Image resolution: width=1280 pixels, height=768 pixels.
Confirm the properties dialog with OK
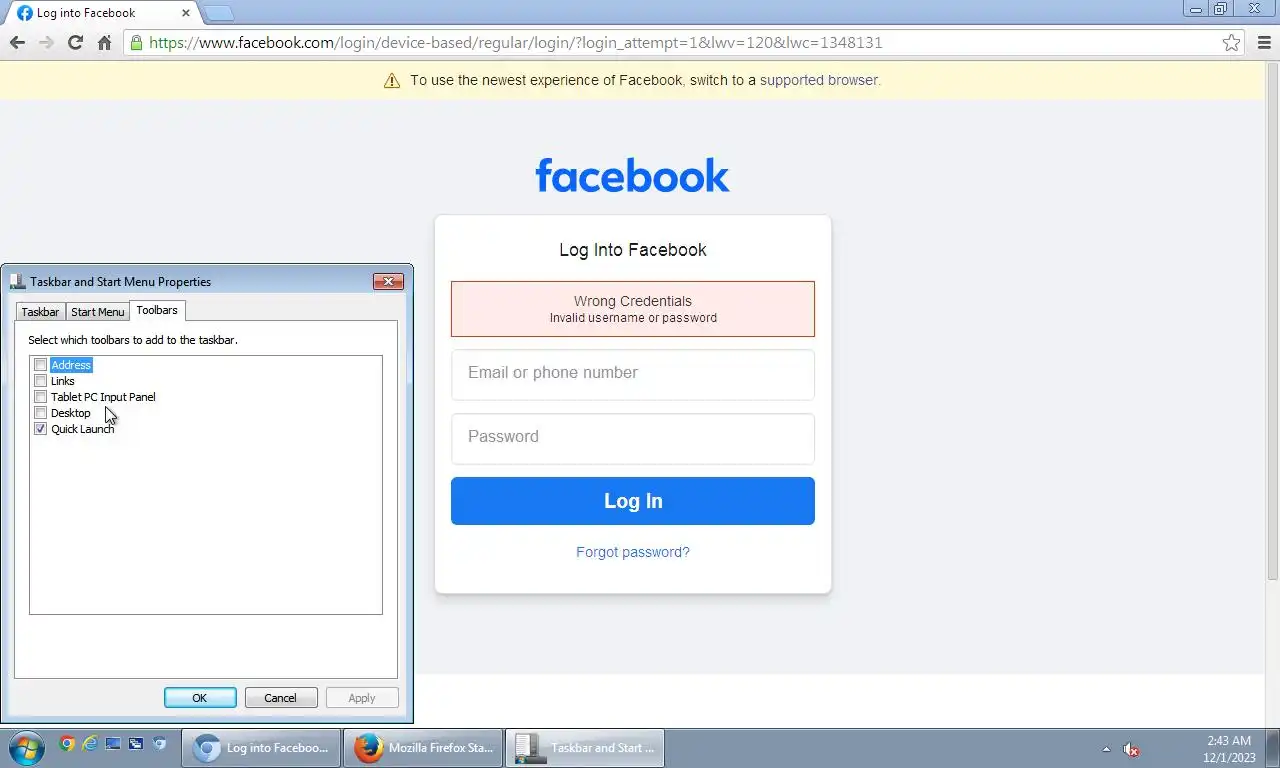tap(200, 698)
